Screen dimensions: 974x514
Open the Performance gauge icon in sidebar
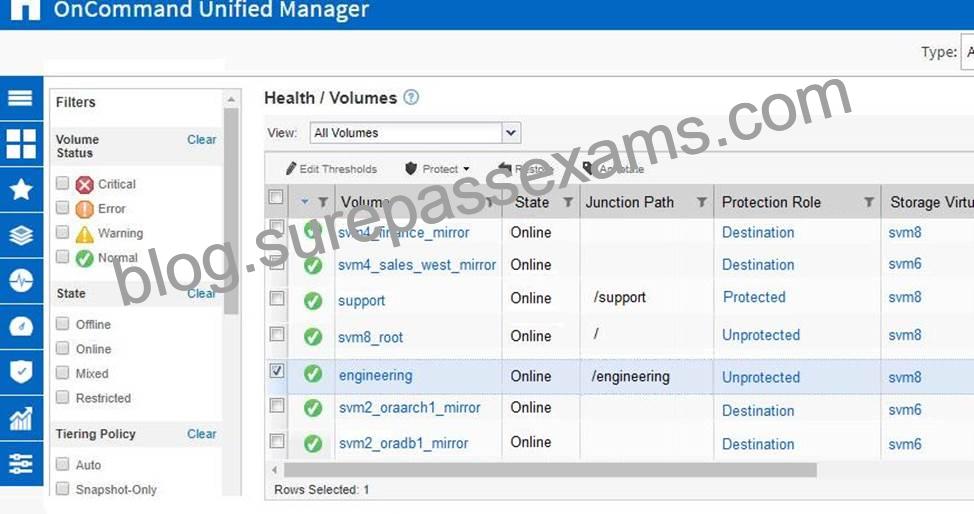click(x=20, y=326)
